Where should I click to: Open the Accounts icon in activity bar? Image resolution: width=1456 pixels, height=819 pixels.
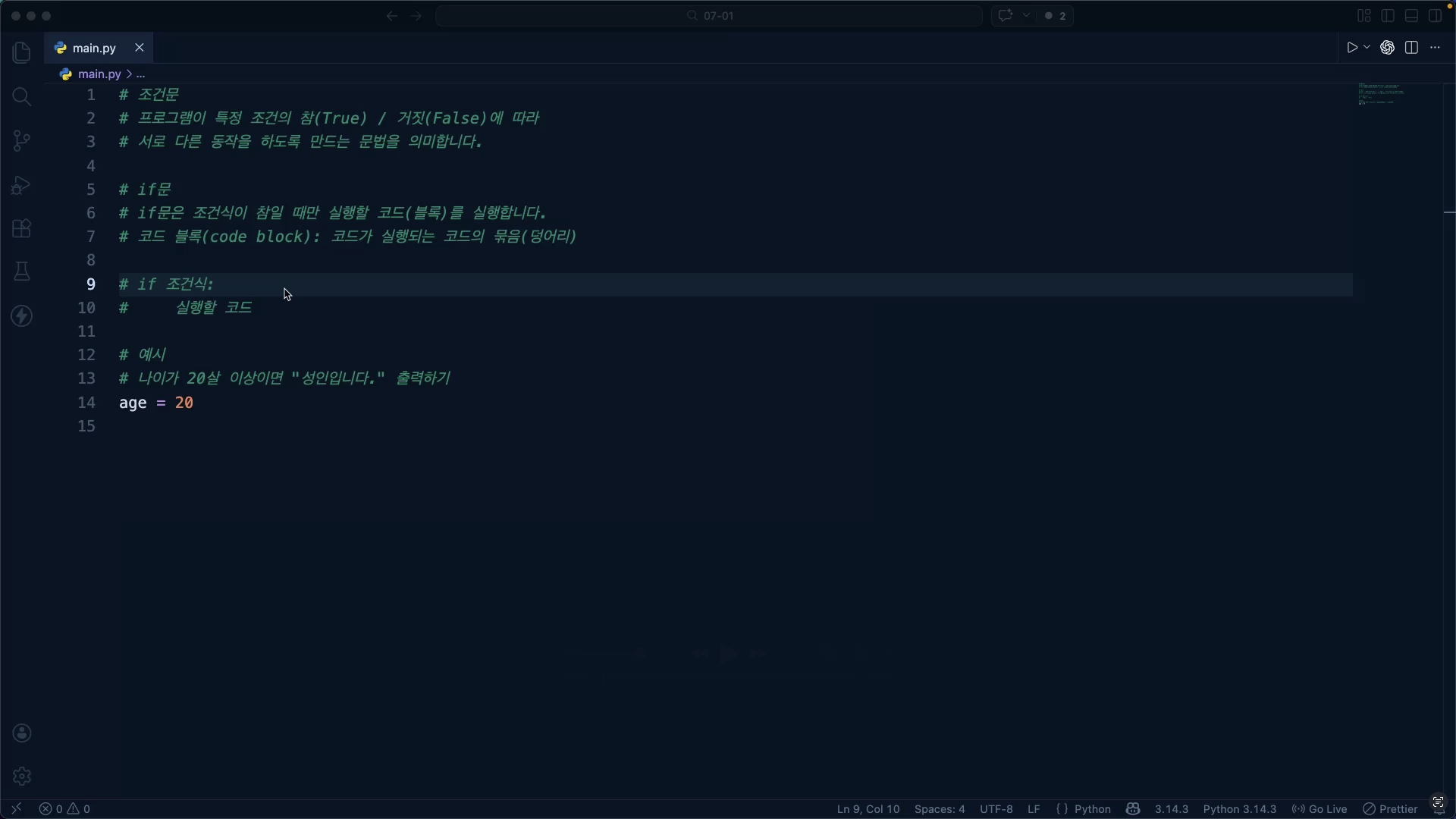[x=21, y=733]
